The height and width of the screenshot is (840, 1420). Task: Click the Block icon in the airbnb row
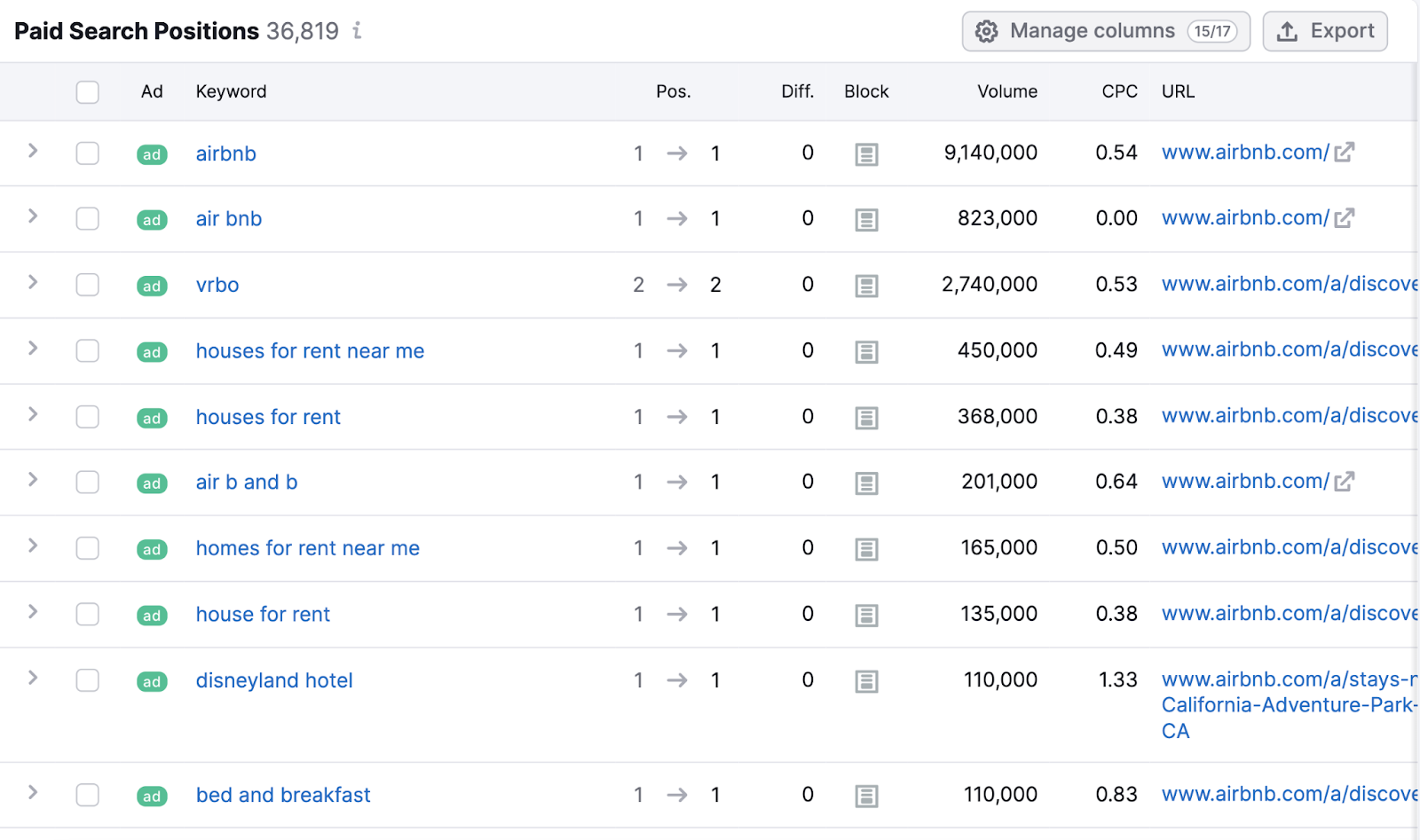click(867, 154)
